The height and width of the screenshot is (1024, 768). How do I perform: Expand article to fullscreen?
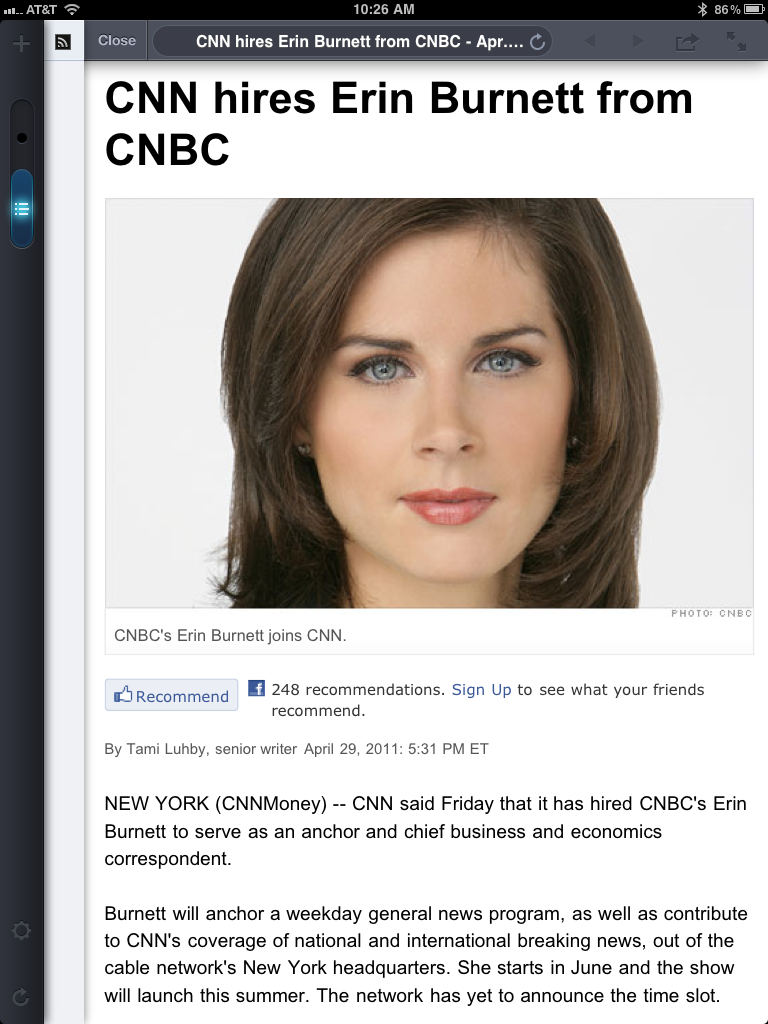click(737, 41)
